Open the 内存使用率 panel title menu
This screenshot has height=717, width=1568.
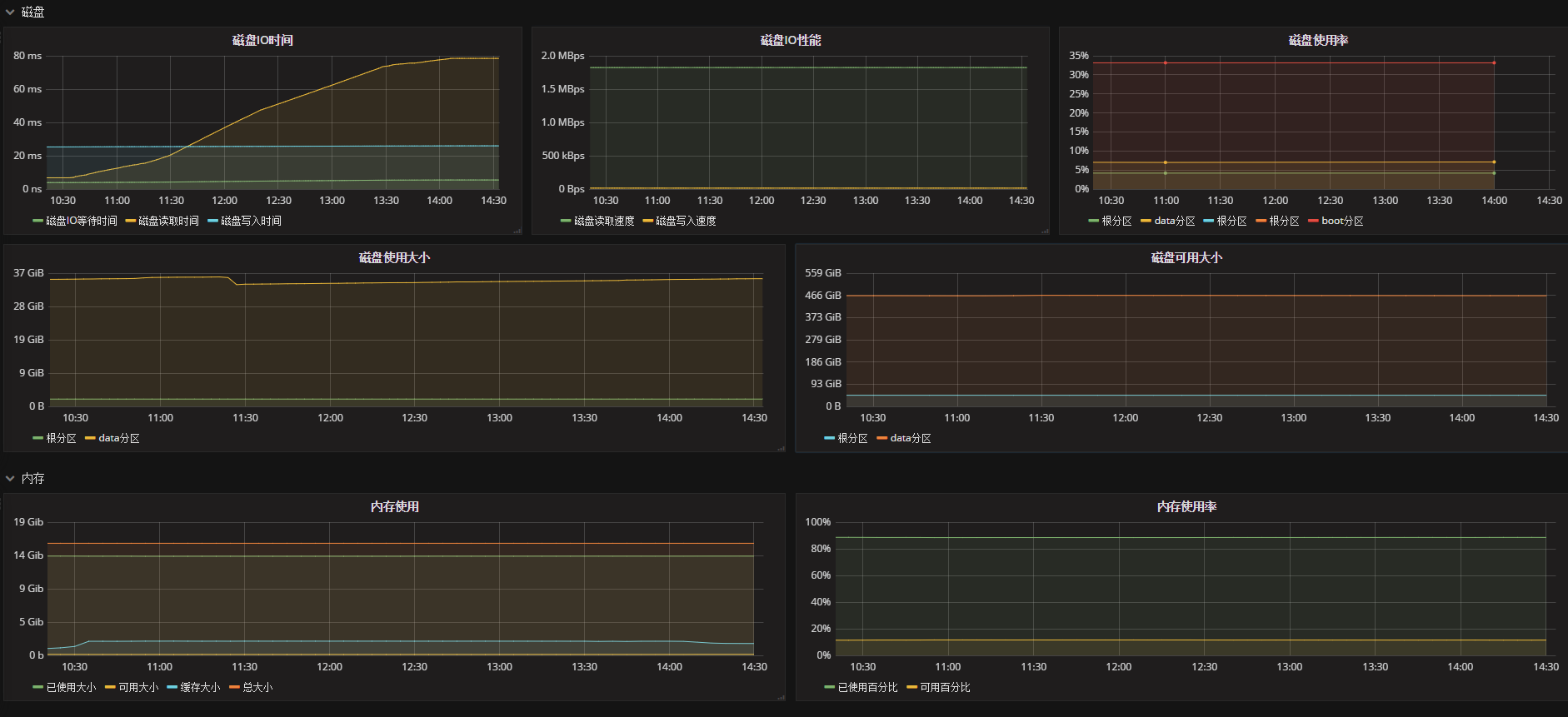coord(1186,506)
